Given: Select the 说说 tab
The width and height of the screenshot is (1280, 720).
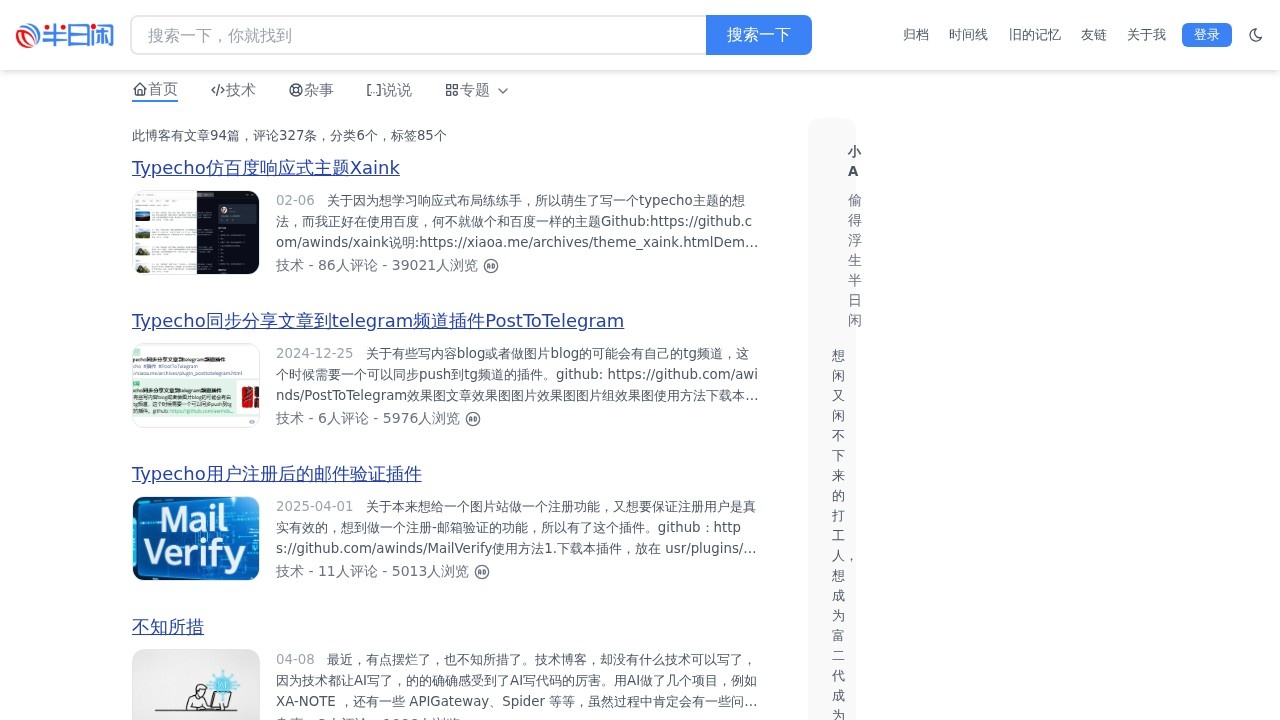Looking at the screenshot, I should click(x=389, y=90).
